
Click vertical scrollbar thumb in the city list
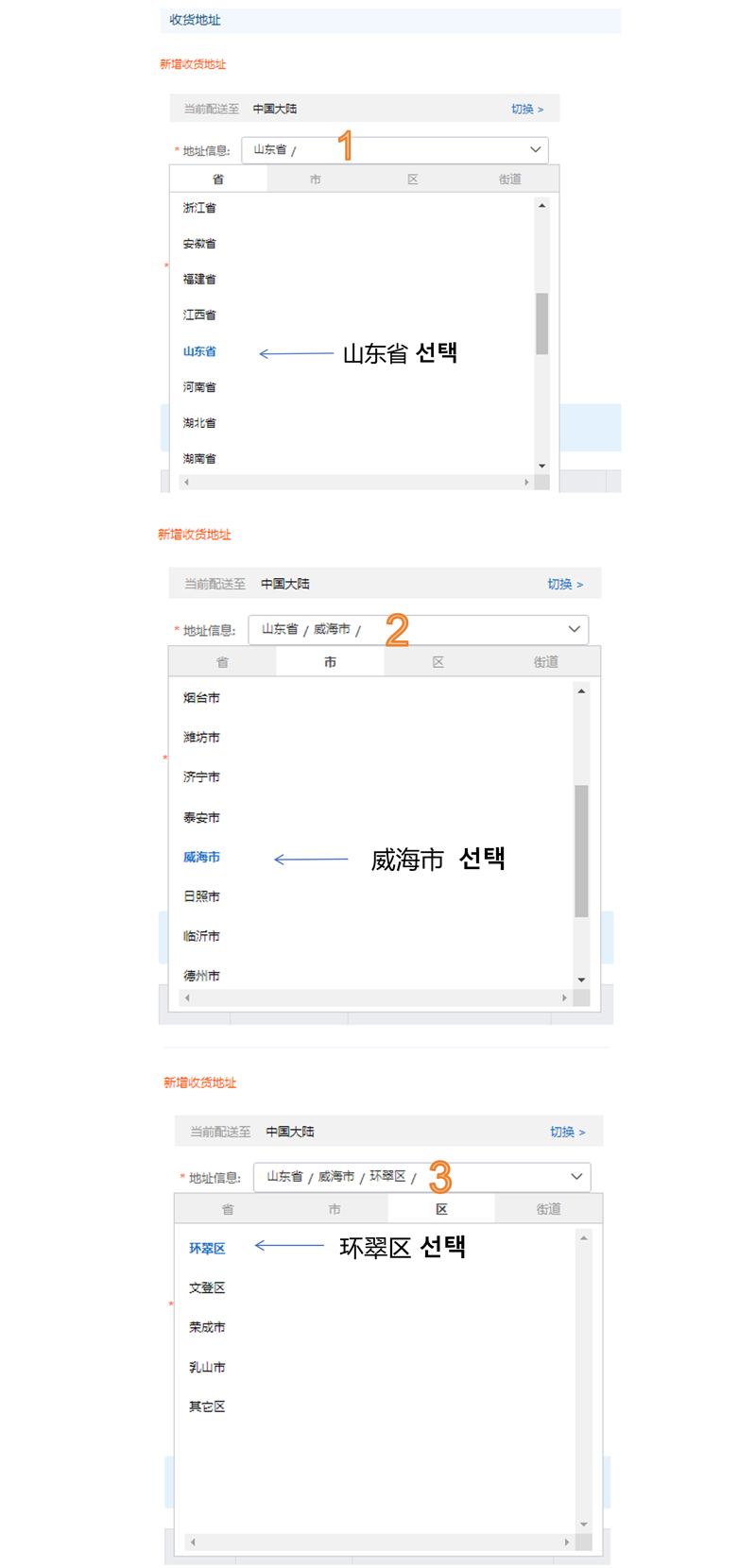581,850
